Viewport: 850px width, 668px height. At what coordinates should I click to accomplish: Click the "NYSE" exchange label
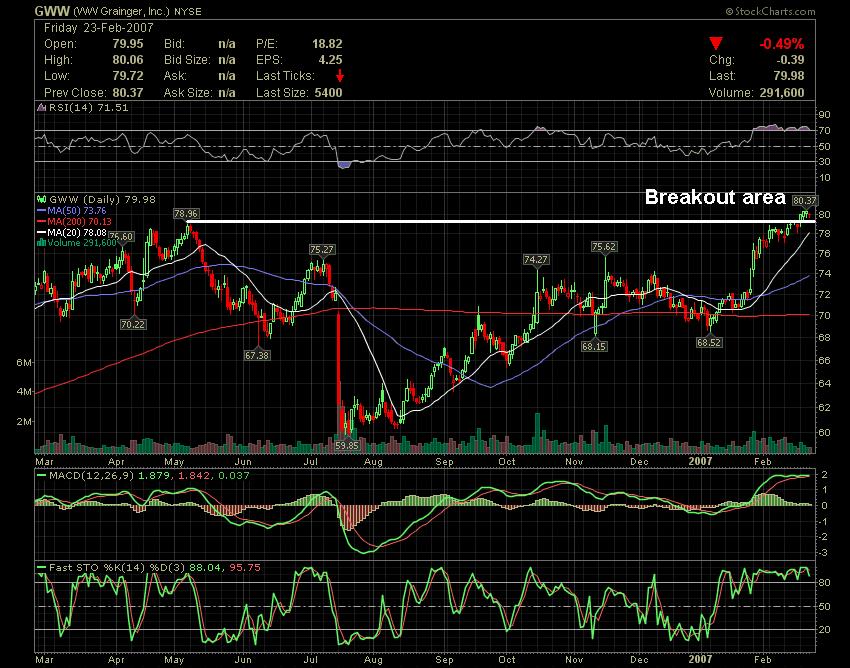(188, 11)
